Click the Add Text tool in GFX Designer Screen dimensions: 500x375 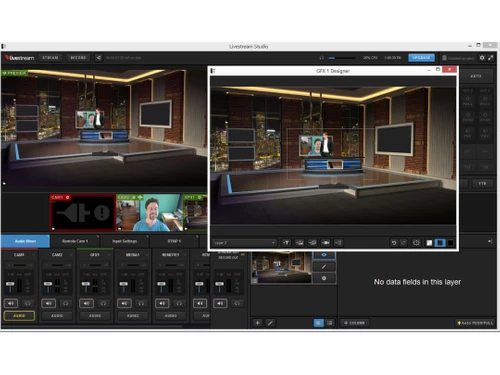[286, 243]
